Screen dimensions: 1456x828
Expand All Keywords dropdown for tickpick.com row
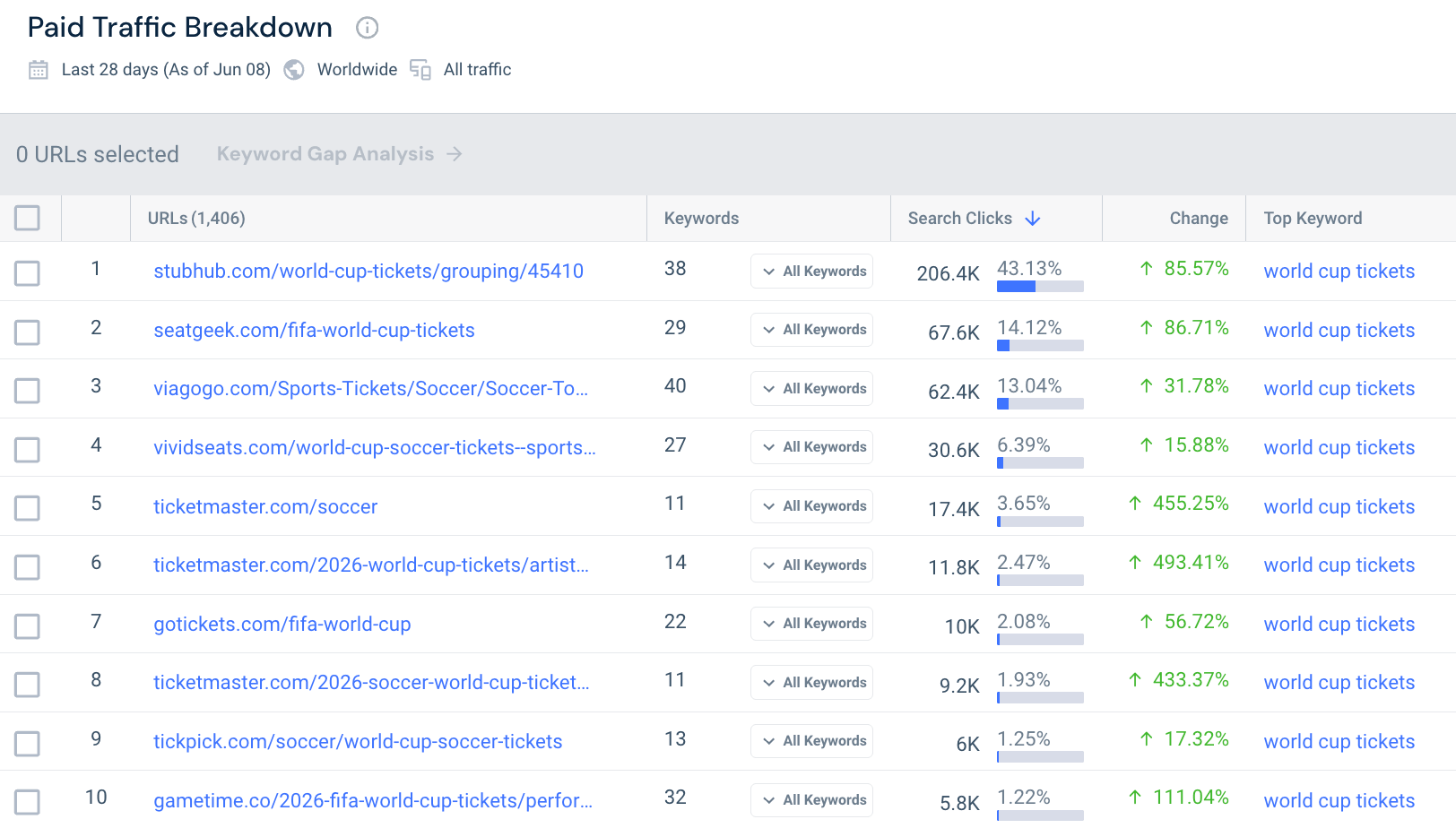point(811,741)
